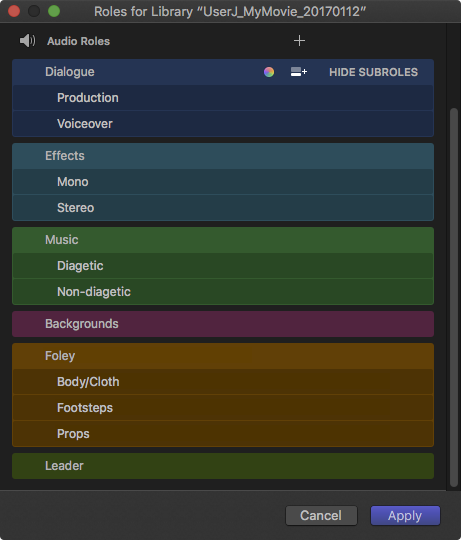Screen dimensions: 461x540
Task: Pick the Footsteps subrole
Action: (x=223, y=408)
